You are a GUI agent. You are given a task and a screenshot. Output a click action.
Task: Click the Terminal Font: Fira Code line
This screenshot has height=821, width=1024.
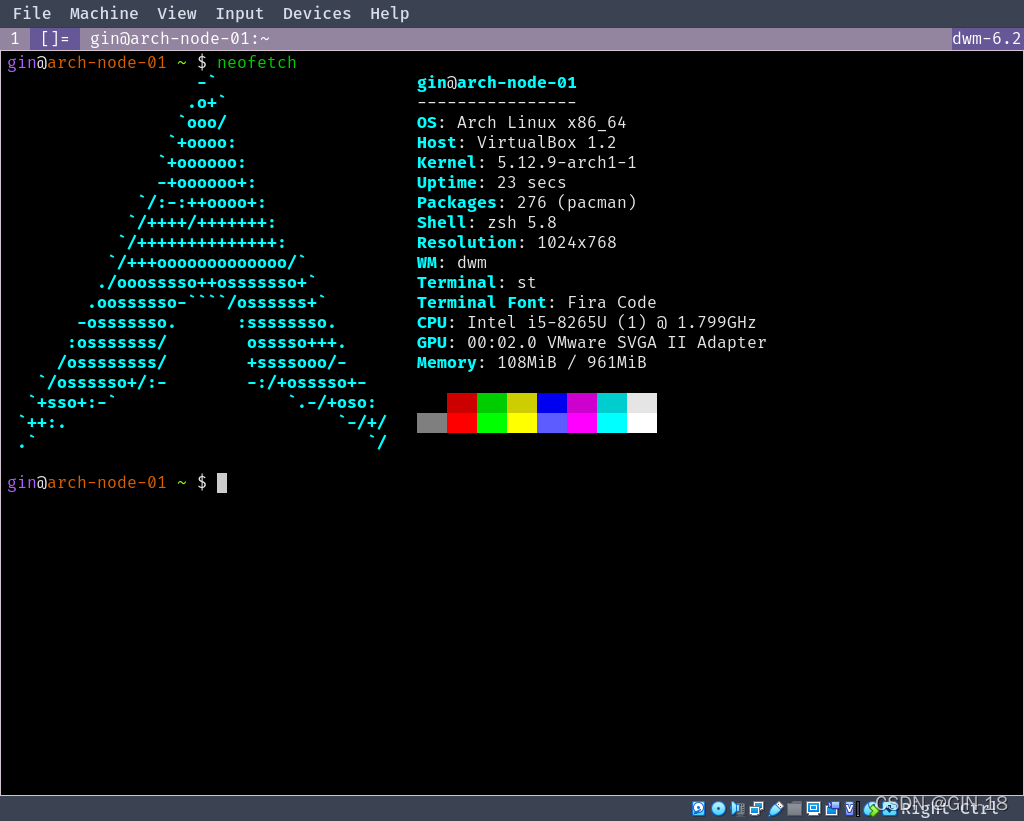tap(536, 302)
